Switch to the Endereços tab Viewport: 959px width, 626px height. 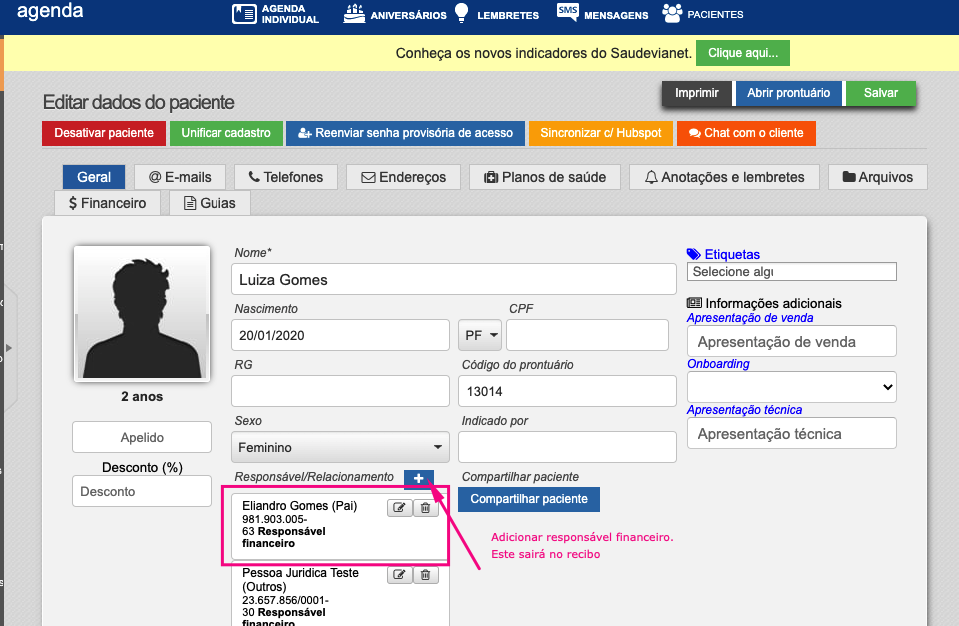tap(404, 177)
